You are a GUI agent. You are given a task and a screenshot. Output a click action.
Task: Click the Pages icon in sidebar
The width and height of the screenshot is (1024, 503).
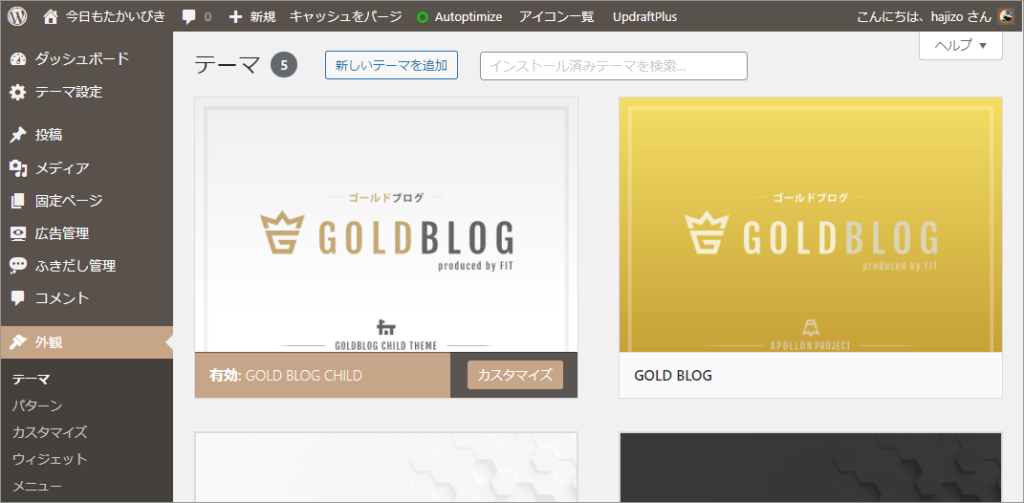18,201
